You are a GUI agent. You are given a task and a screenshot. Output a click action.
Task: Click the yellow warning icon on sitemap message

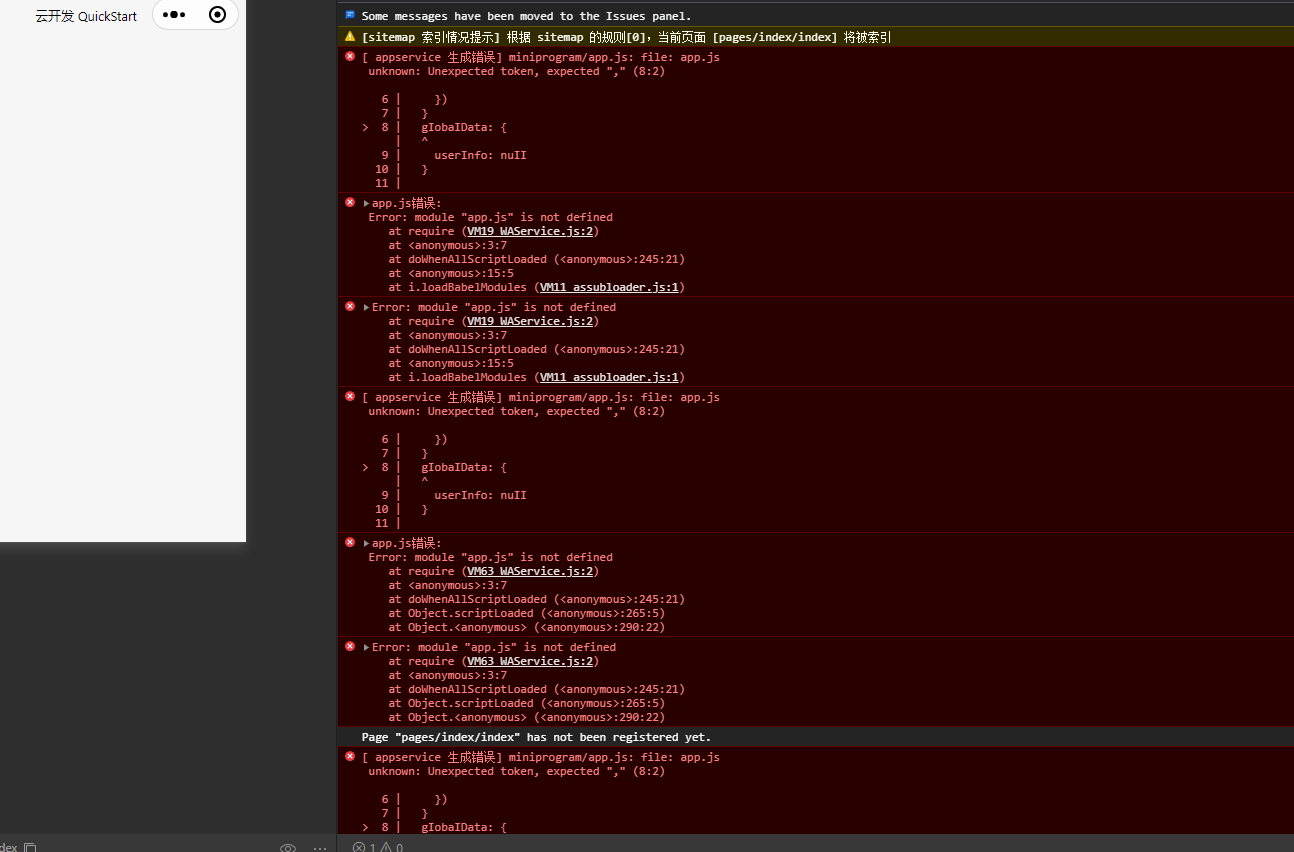coord(350,36)
